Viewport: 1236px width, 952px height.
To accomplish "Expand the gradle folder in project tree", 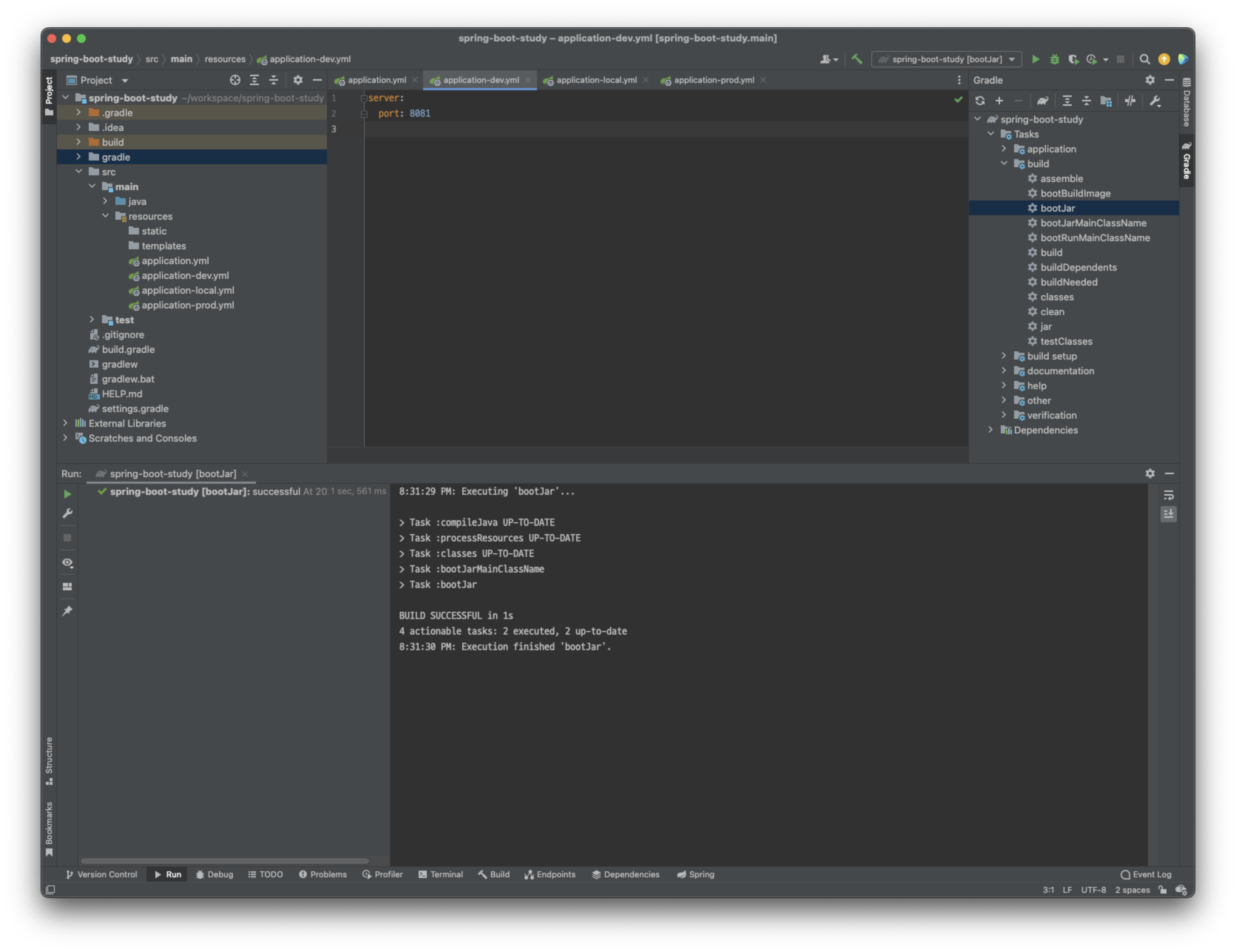I will [x=79, y=157].
